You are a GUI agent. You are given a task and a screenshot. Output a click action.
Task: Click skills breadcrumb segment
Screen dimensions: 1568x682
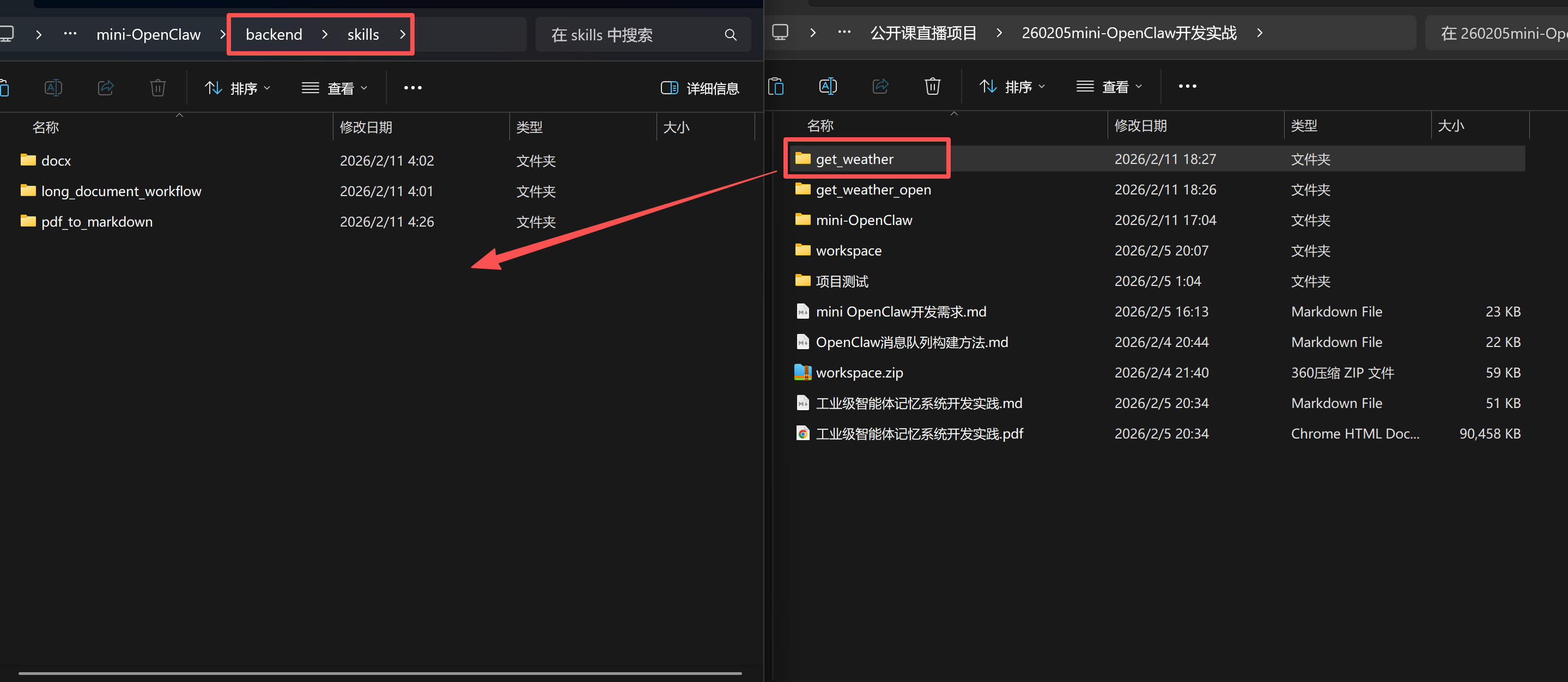(363, 35)
